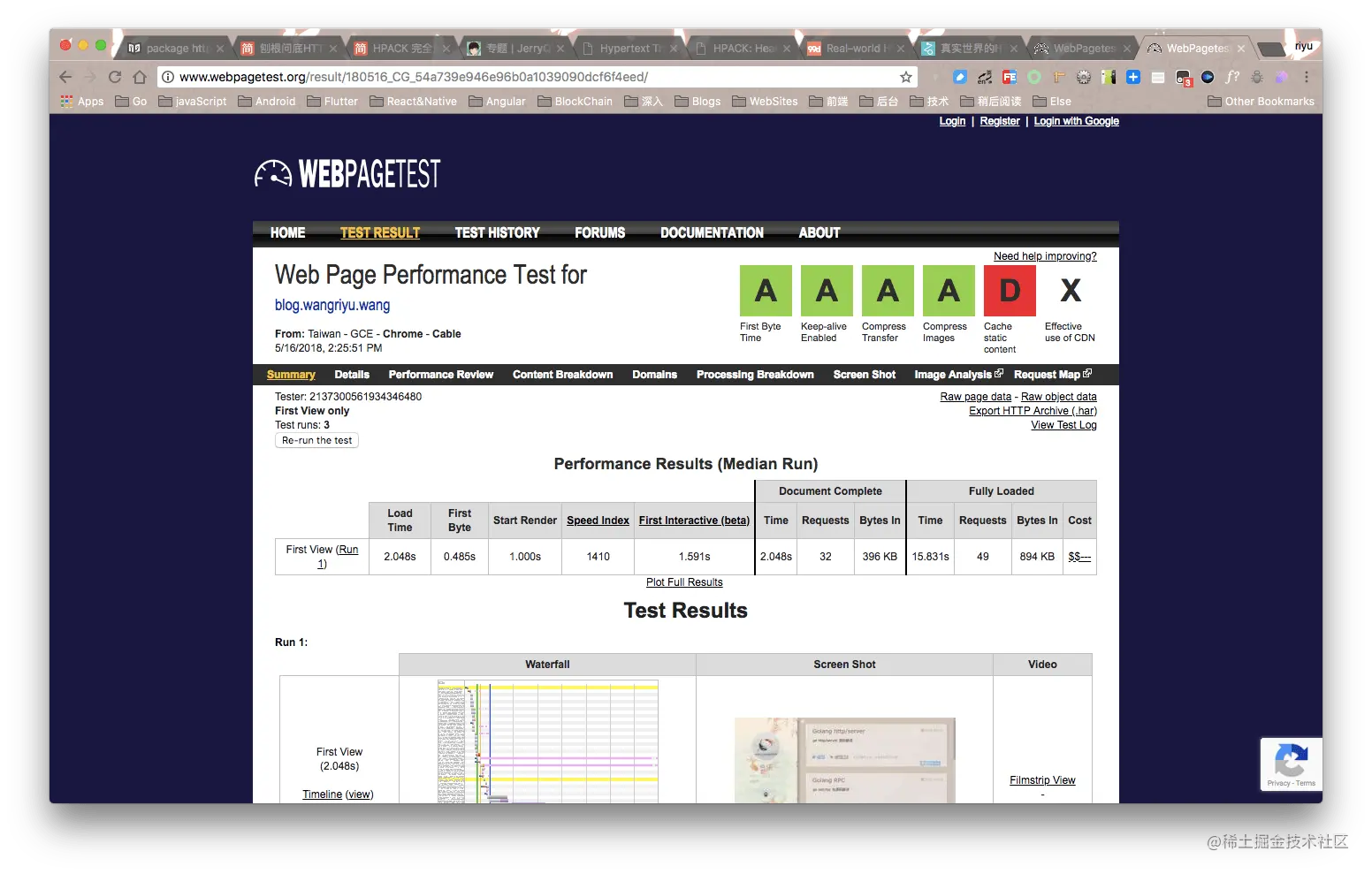The width and height of the screenshot is (1372, 874).
Task: Open the Speed Index column link
Action: 598,521
